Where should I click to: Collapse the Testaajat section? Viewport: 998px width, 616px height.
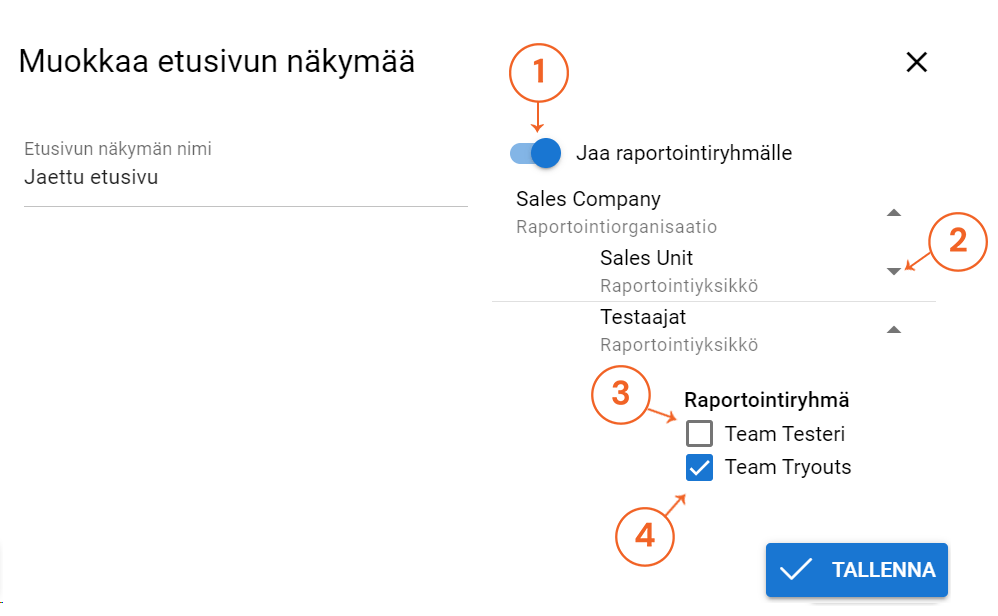coord(893,328)
